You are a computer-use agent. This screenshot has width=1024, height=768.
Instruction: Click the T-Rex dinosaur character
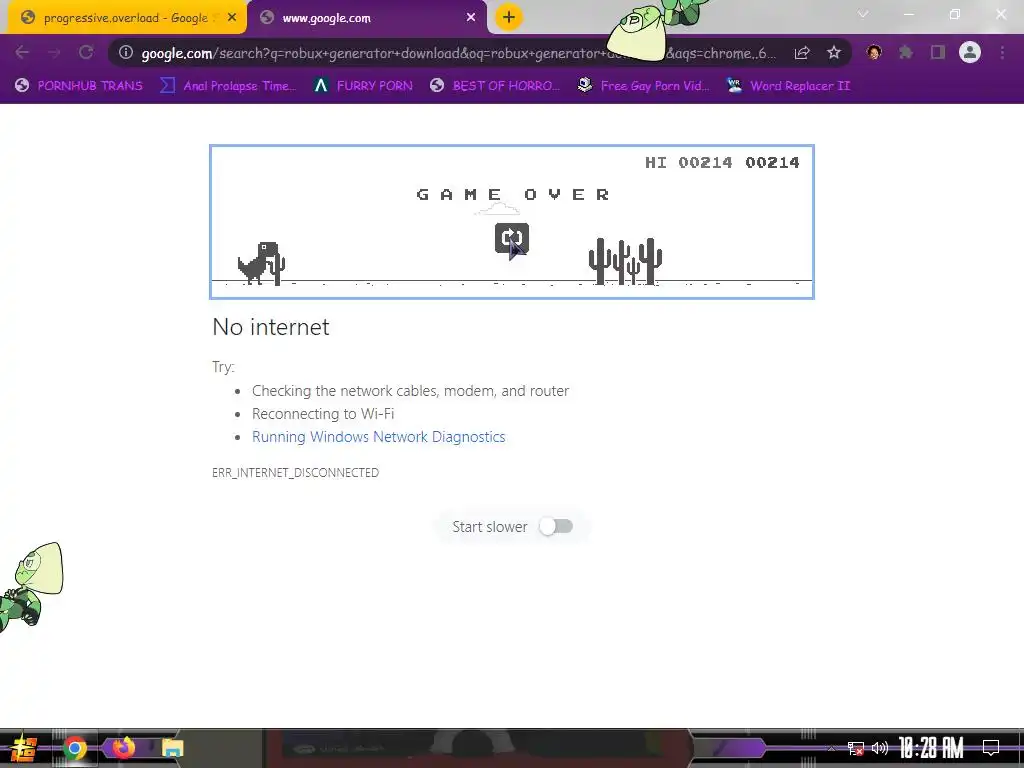(x=261, y=263)
